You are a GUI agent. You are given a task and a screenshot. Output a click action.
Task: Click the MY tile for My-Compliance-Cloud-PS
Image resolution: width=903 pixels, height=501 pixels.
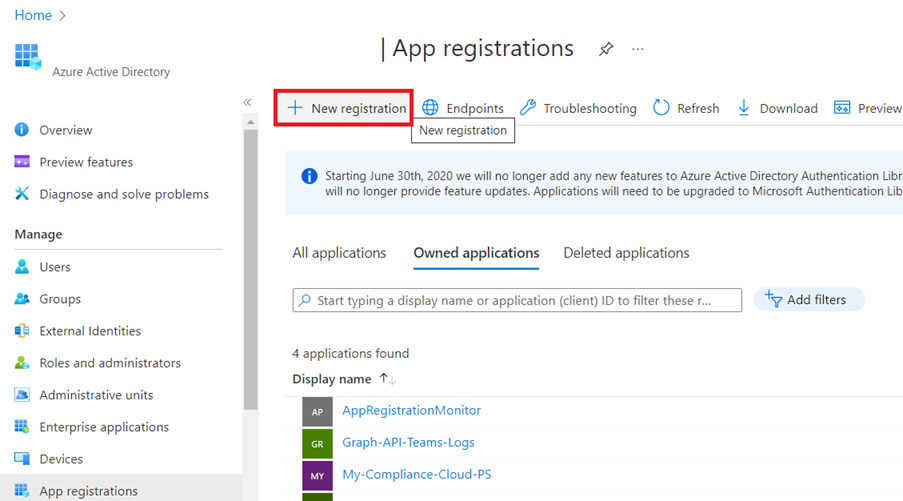point(317,476)
